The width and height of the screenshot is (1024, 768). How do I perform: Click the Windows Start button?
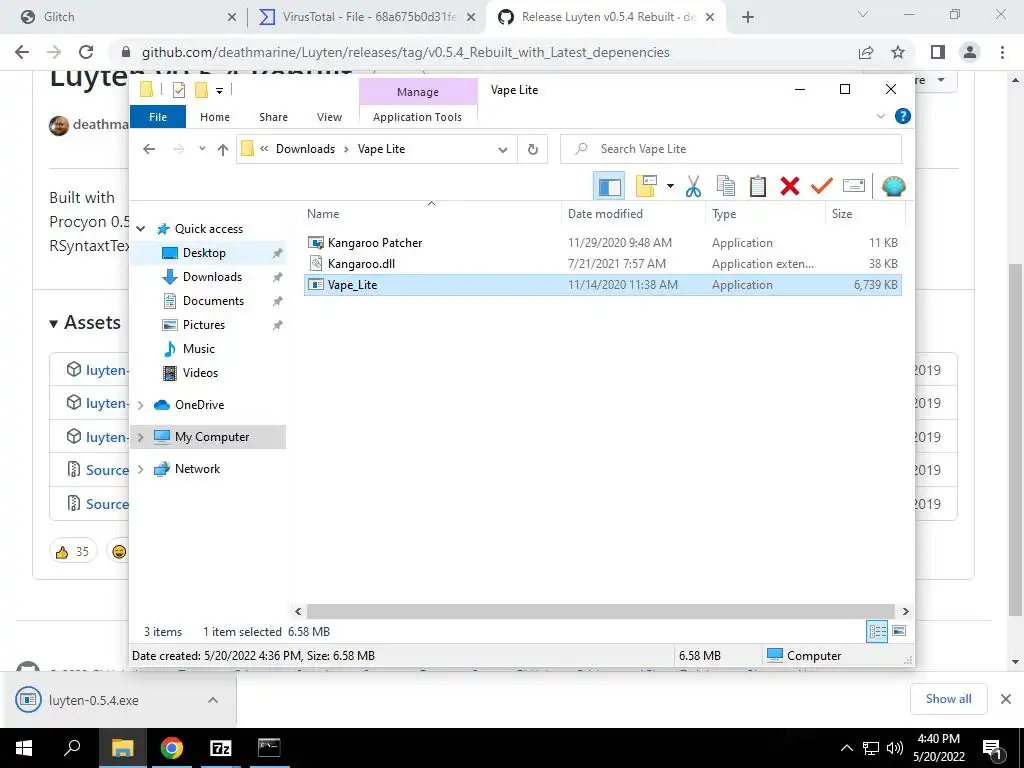tap(24, 748)
